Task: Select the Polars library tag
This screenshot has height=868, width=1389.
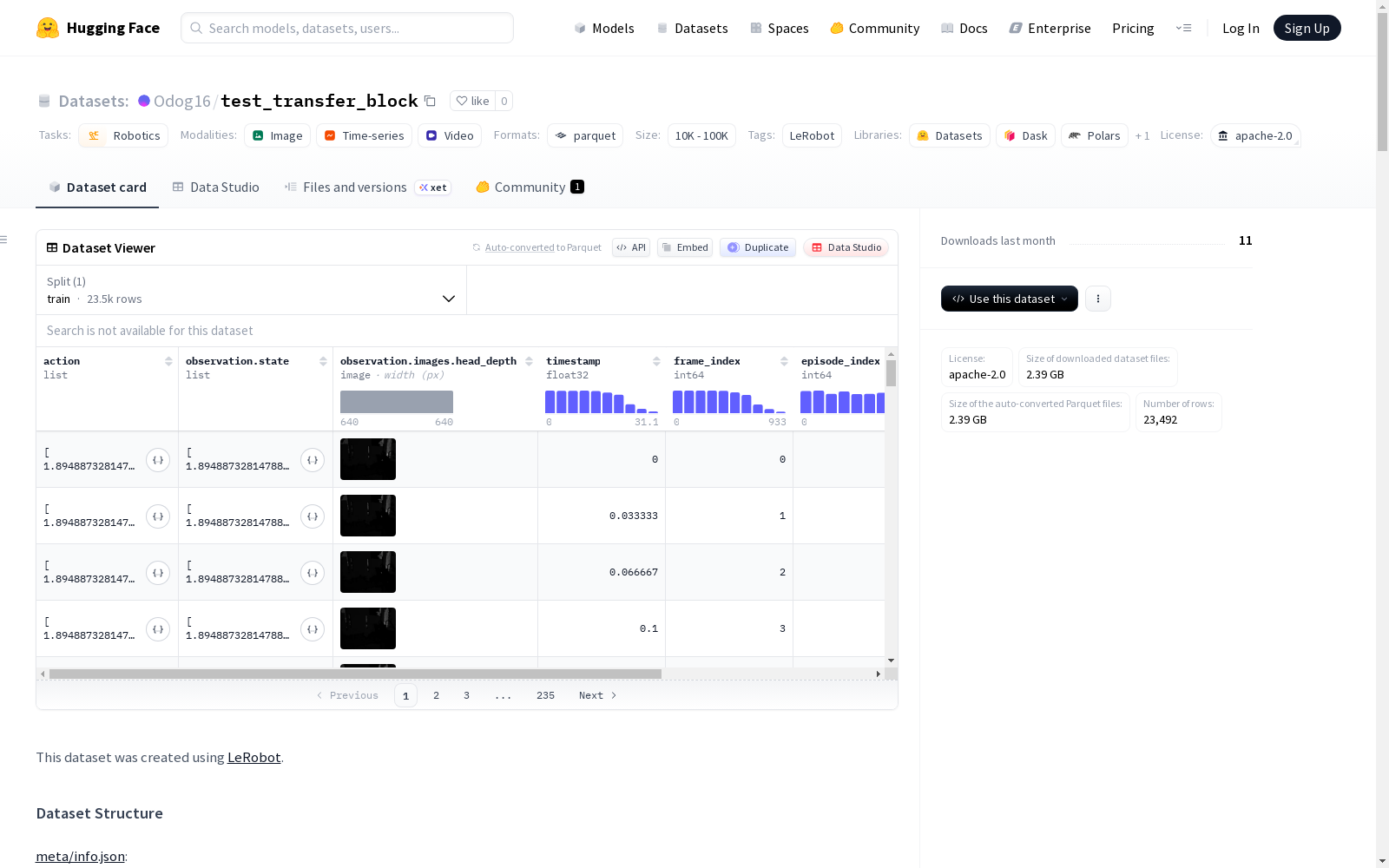Action: [1095, 135]
